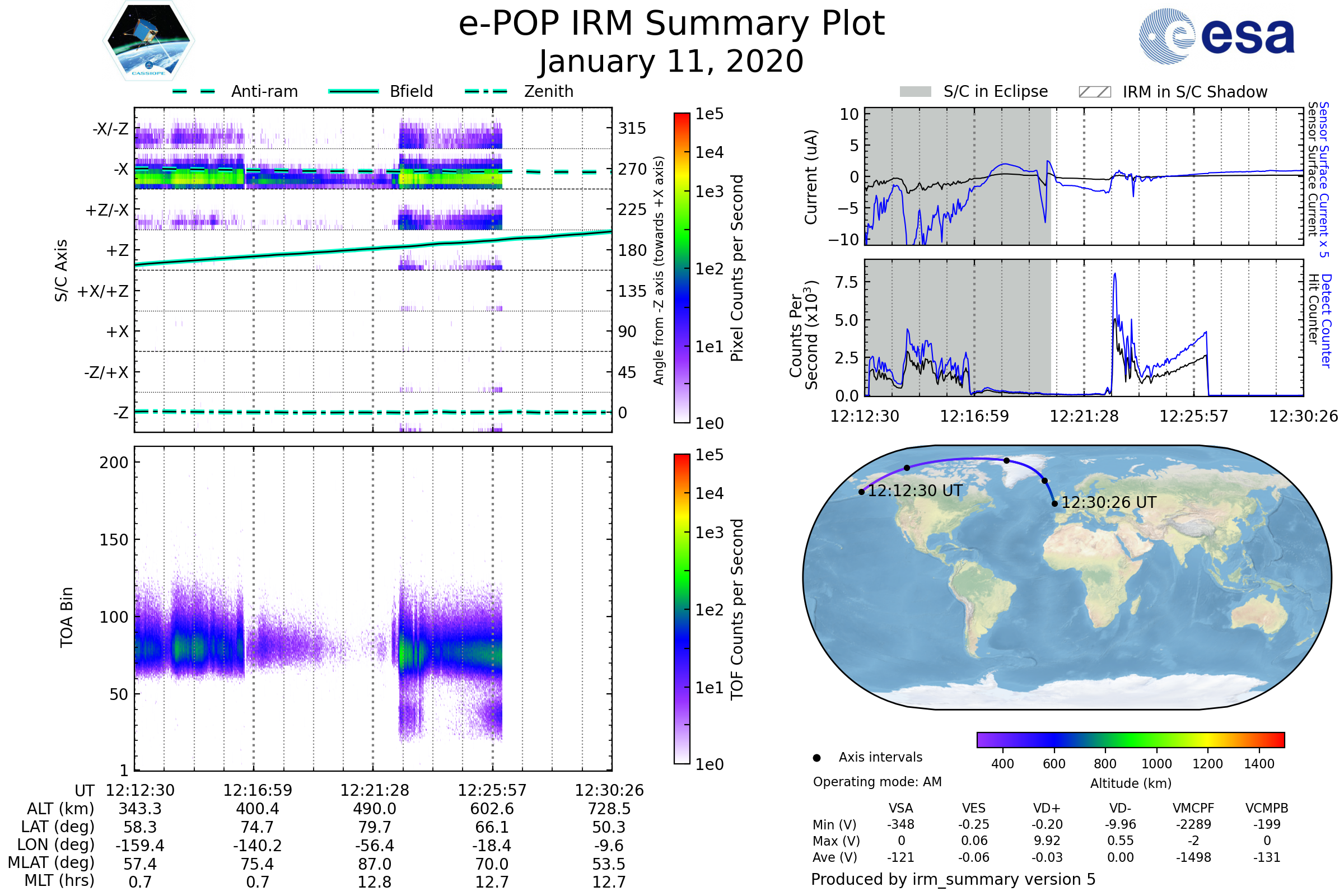The width and height of the screenshot is (1344, 896).
Task: Click the Operating mode: AM text
Action: coord(876,782)
